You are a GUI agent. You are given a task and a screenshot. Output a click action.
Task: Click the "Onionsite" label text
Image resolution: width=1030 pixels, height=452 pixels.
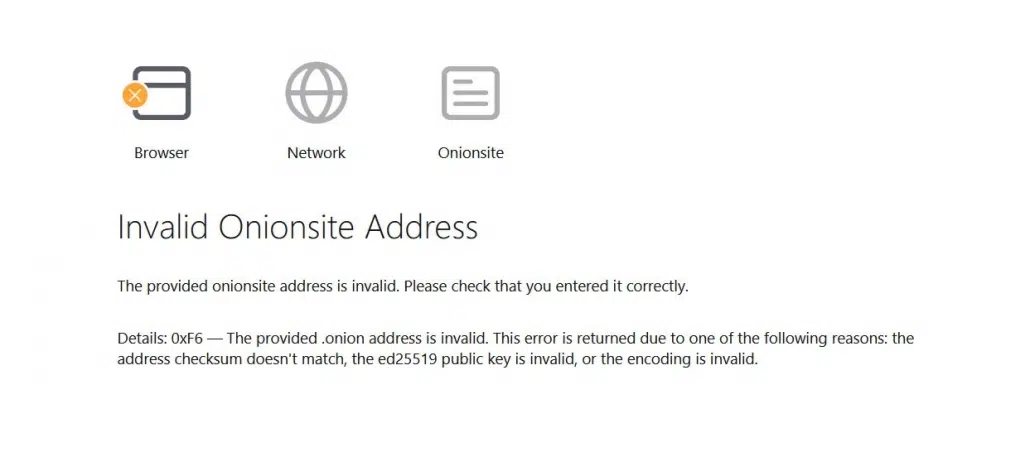coord(470,153)
